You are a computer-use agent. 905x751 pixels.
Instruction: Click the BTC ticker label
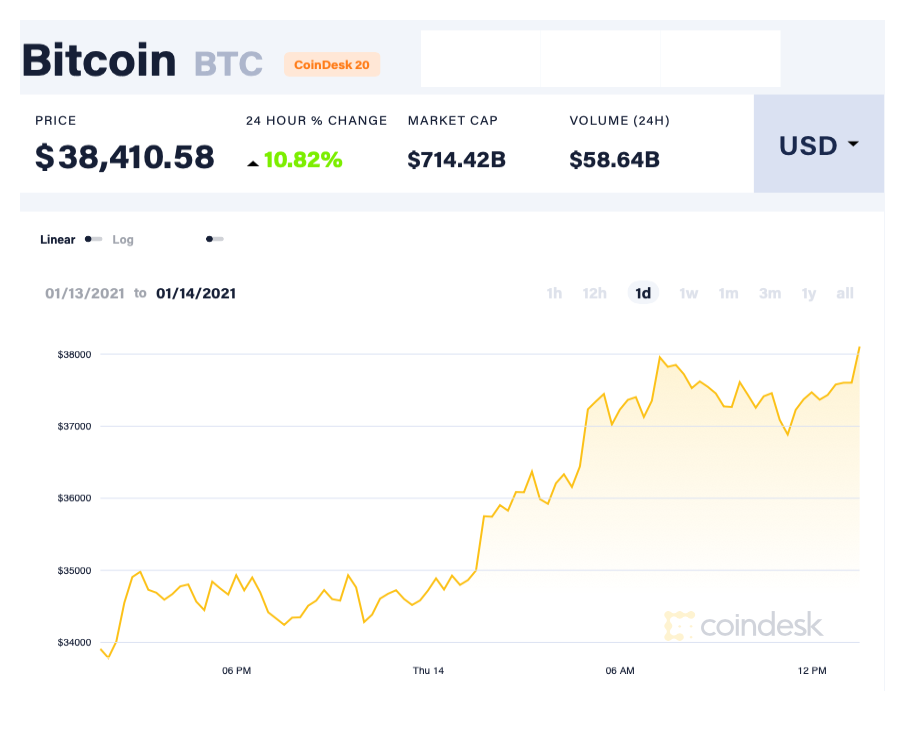(x=226, y=63)
